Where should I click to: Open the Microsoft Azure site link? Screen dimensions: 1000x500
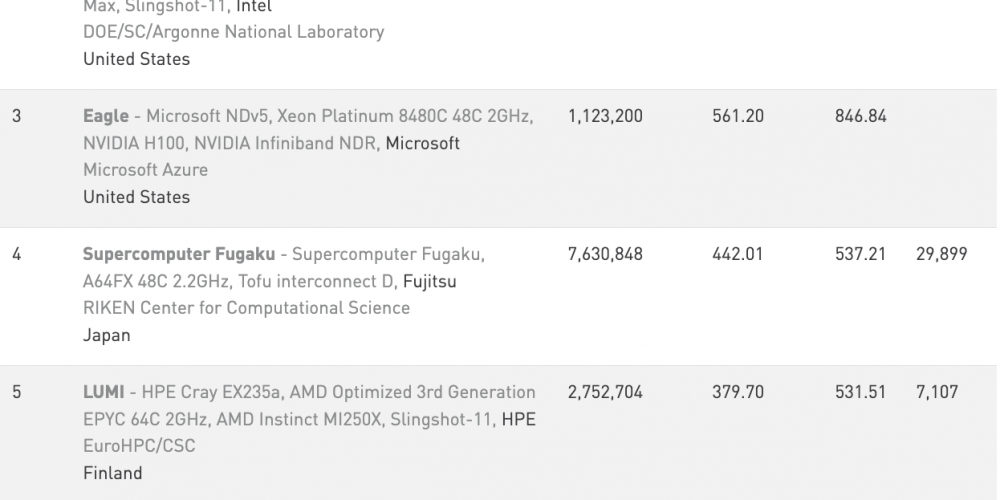pos(145,170)
